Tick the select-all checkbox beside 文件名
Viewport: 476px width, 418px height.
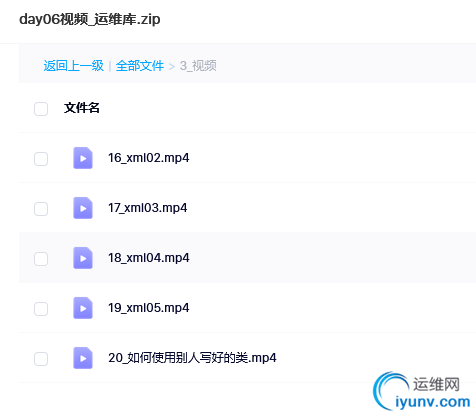coord(41,109)
